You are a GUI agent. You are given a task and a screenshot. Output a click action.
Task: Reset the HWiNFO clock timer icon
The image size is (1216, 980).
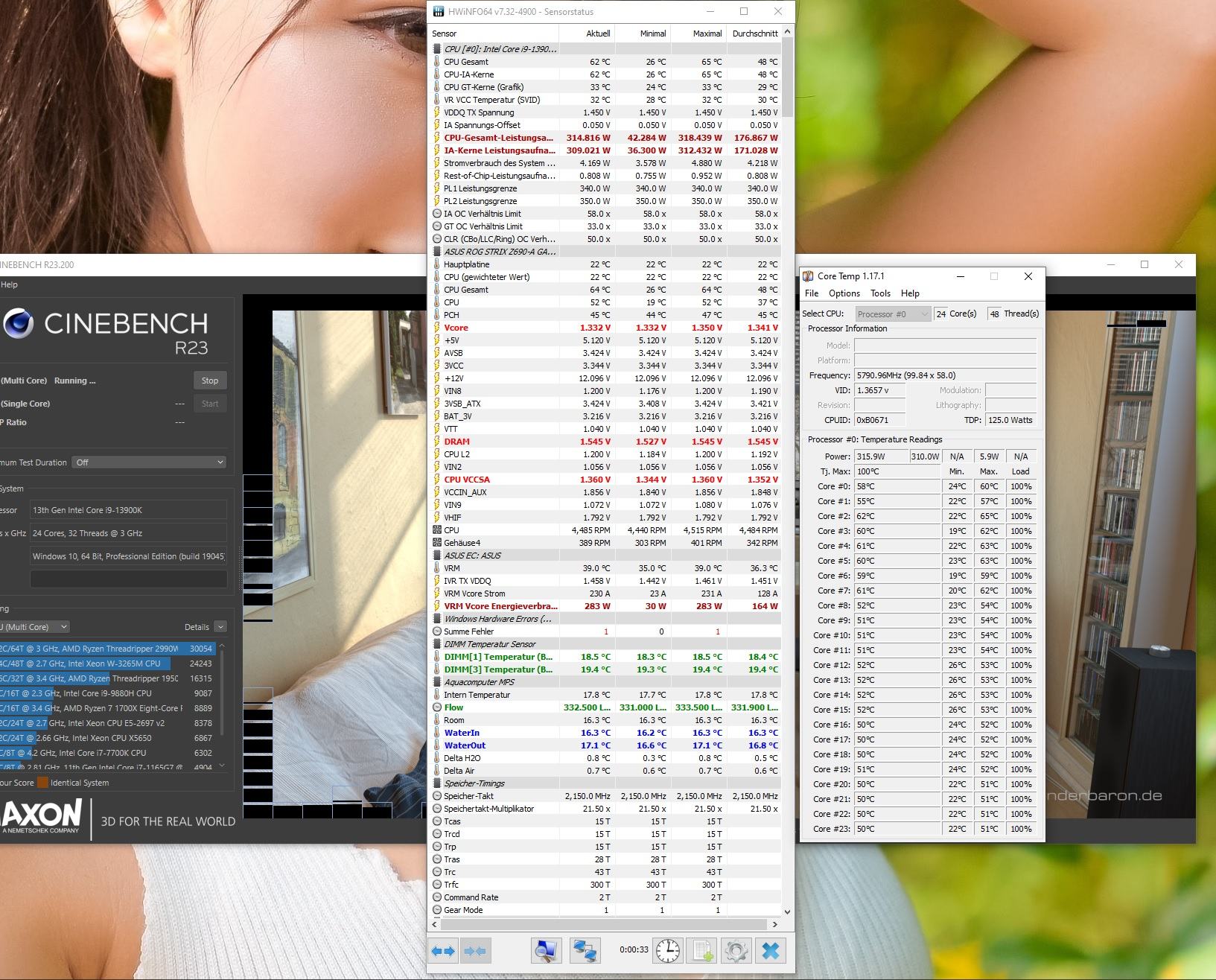[x=668, y=950]
